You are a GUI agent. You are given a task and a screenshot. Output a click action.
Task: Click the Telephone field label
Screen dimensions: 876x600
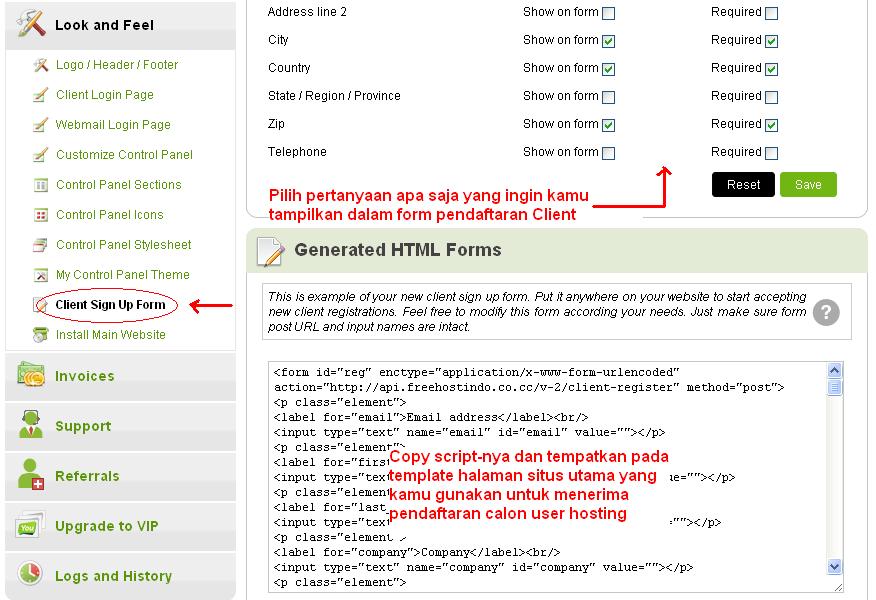297,152
